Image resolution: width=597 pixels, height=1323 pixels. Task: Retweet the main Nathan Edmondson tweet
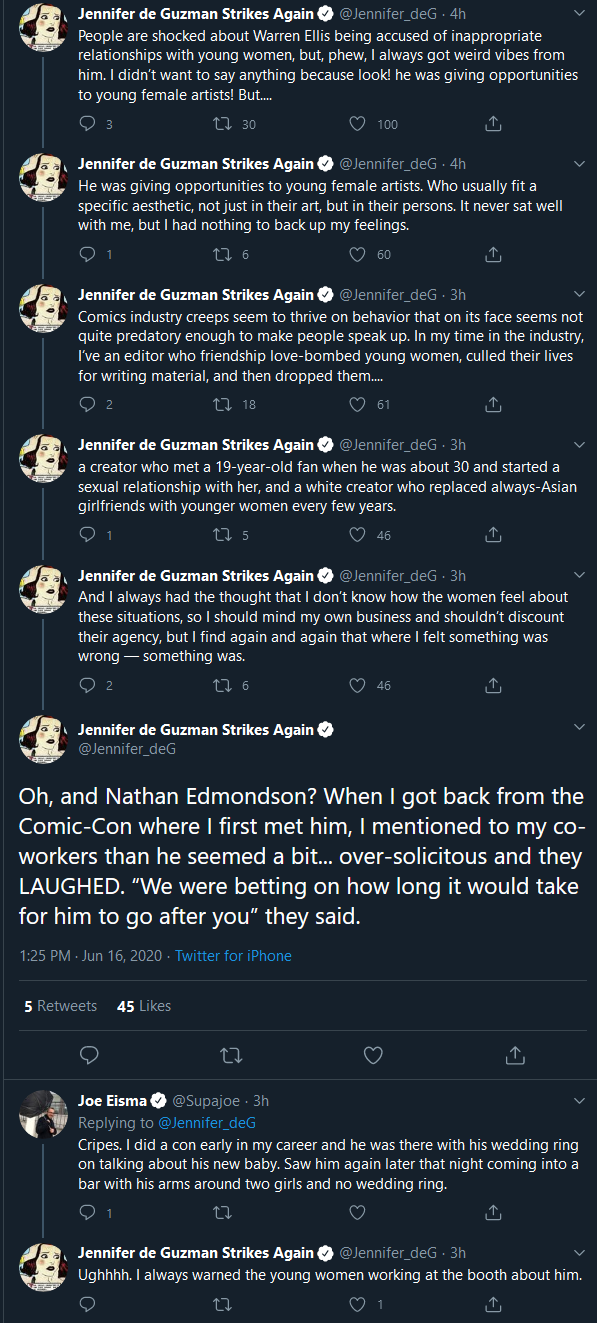pos(231,1055)
